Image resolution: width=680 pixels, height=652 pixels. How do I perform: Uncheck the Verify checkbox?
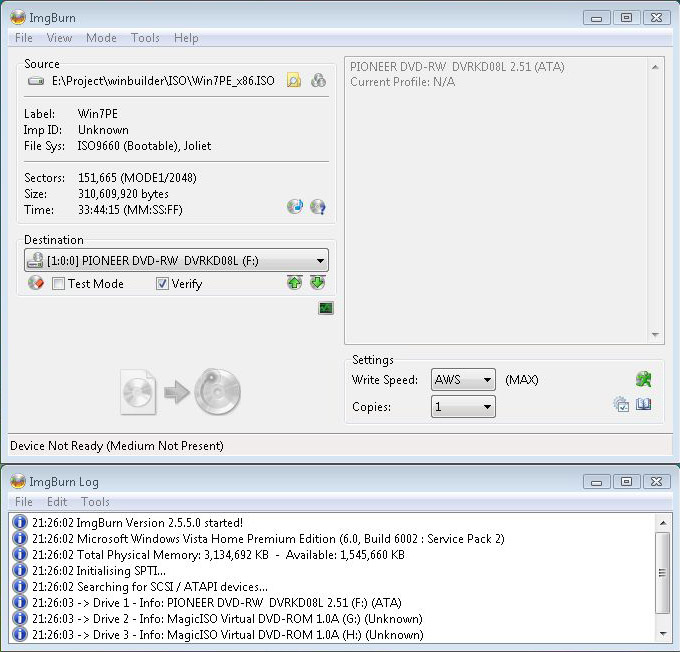(162, 284)
